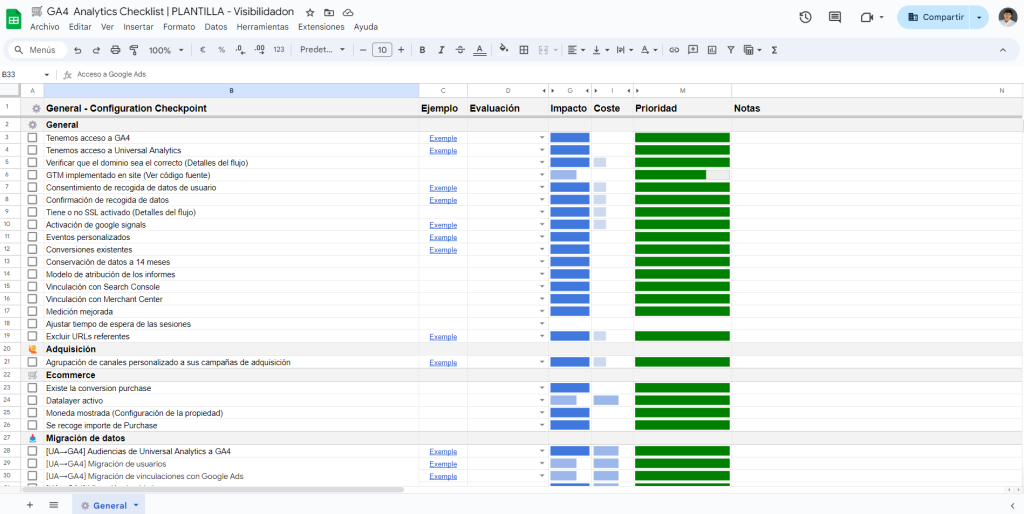Open the comments panel icon
Viewport: 1024px width, 514px height.
click(x=835, y=17)
